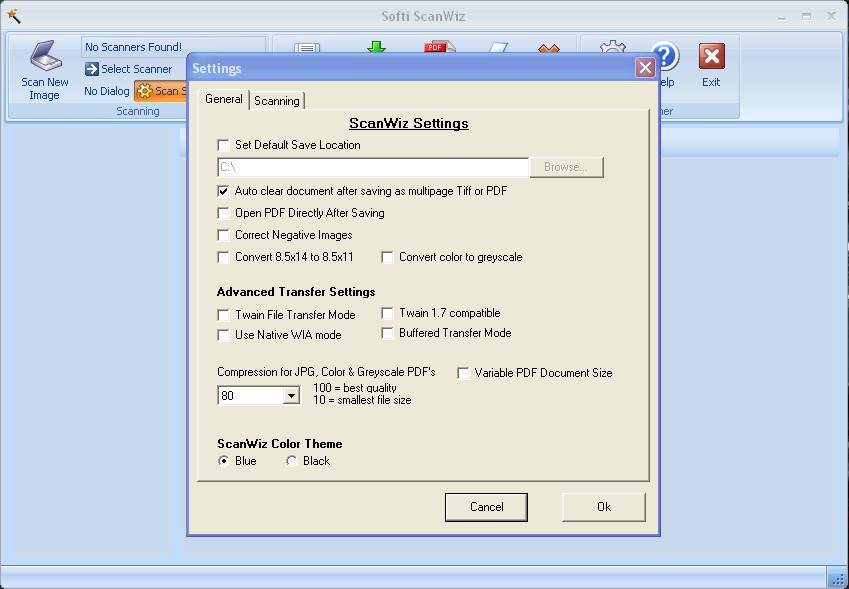Enable Variable PDF Document Size
Image resolution: width=849 pixels, height=589 pixels.
click(x=463, y=373)
